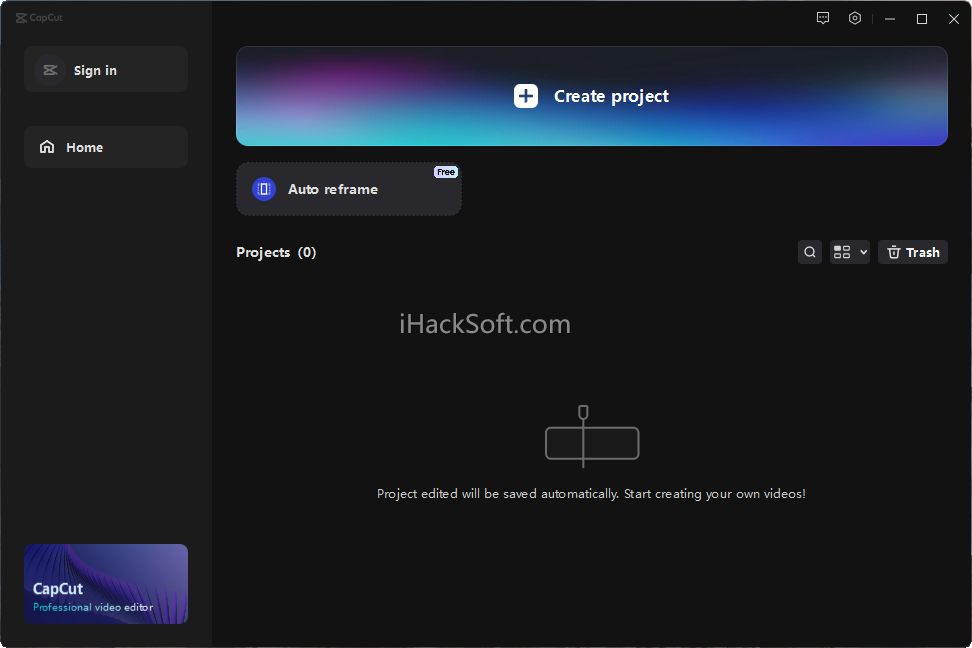Start a new project with Create project
Image resolution: width=972 pixels, height=648 pixels.
click(x=591, y=96)
